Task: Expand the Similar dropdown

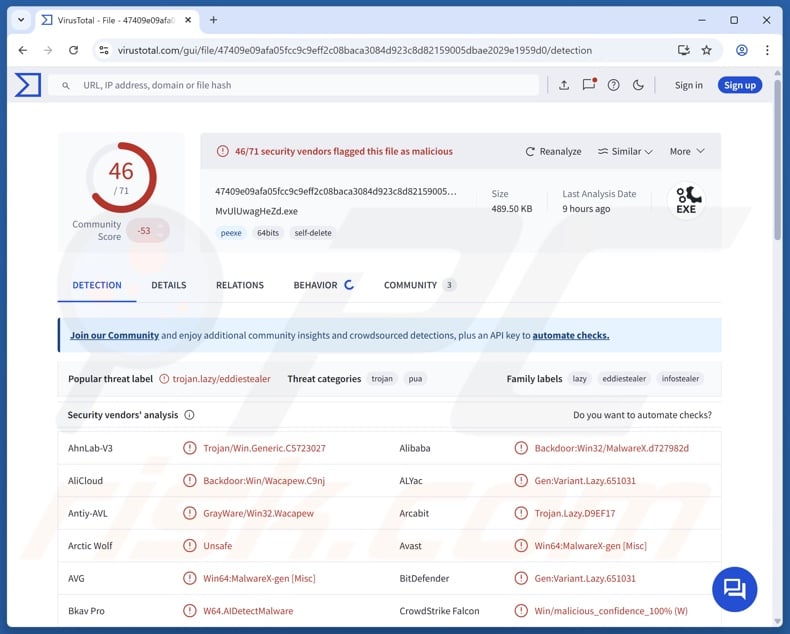Action: click(625, 151)
